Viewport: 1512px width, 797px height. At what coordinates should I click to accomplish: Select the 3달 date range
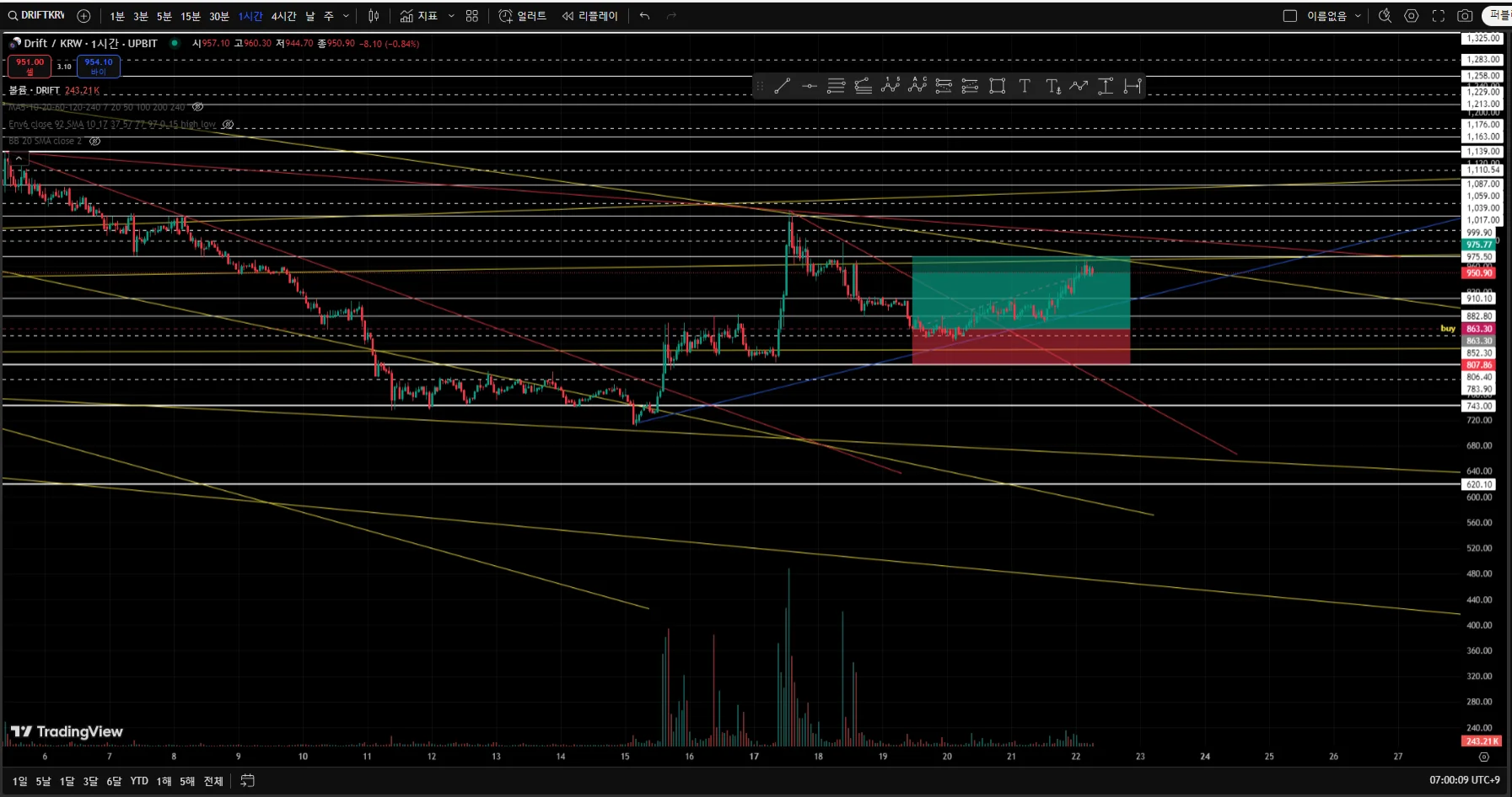90,781
